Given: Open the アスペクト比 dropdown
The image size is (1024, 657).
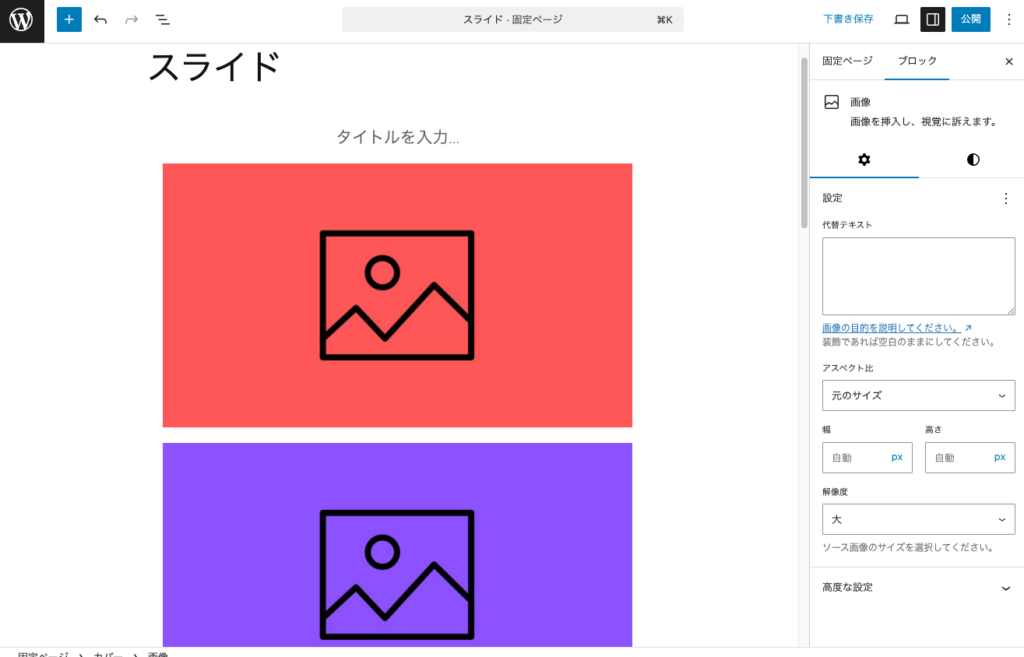Looking at the screenshot, I should [918, 395].
